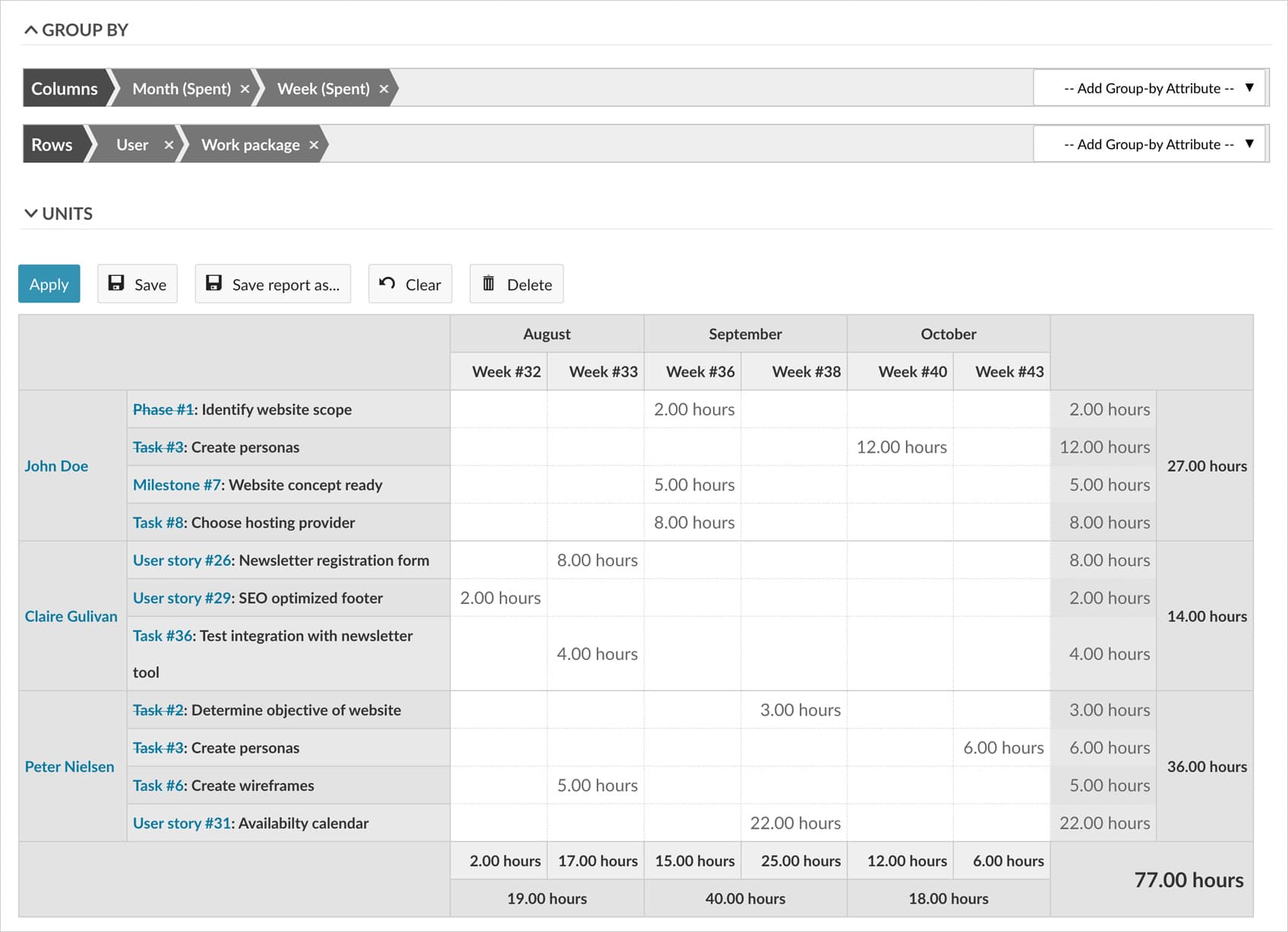Click the undo arrow icon on Clear
This screenshot has height=932, width=1288.
[x=387, y=283]
